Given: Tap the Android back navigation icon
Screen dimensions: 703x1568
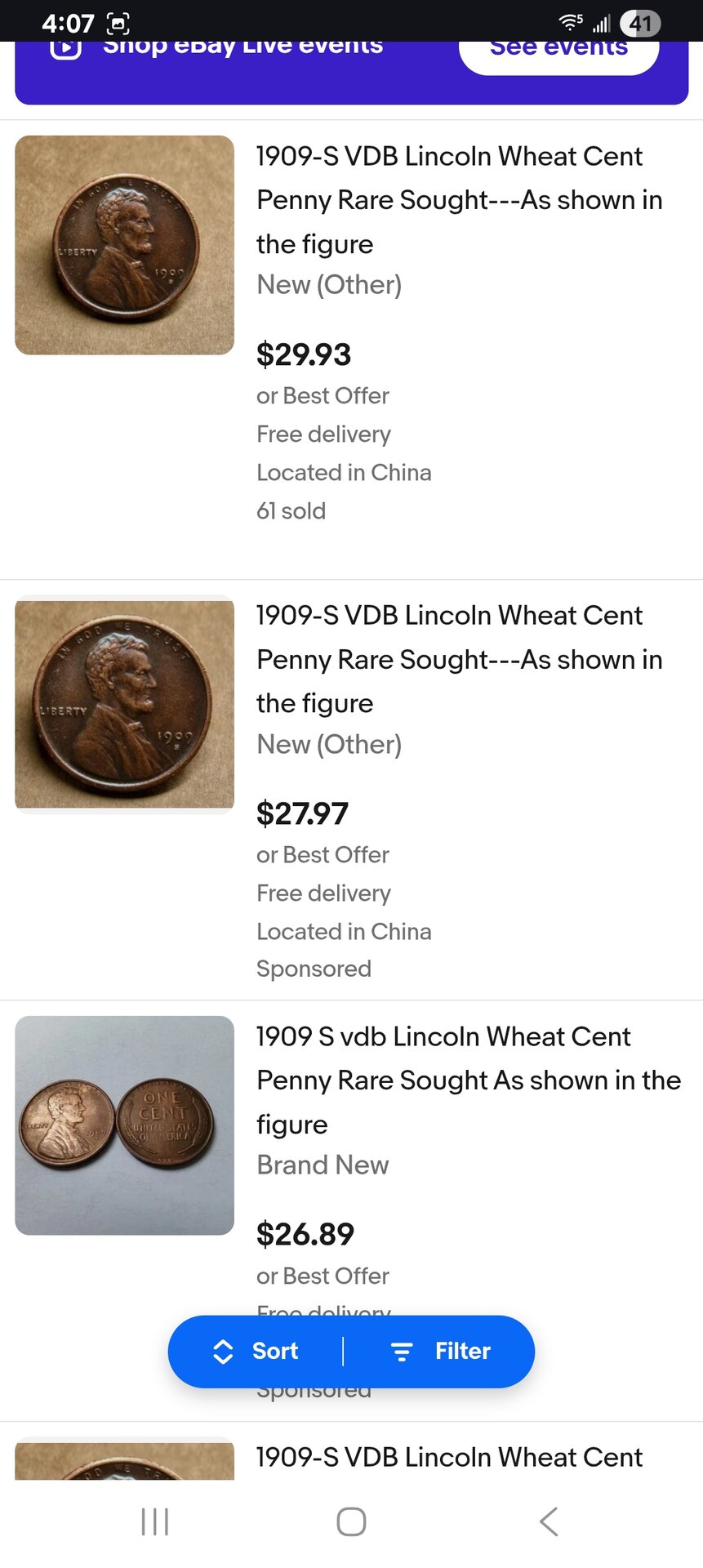Looking at the screenshot, I should coord(549,1521).
